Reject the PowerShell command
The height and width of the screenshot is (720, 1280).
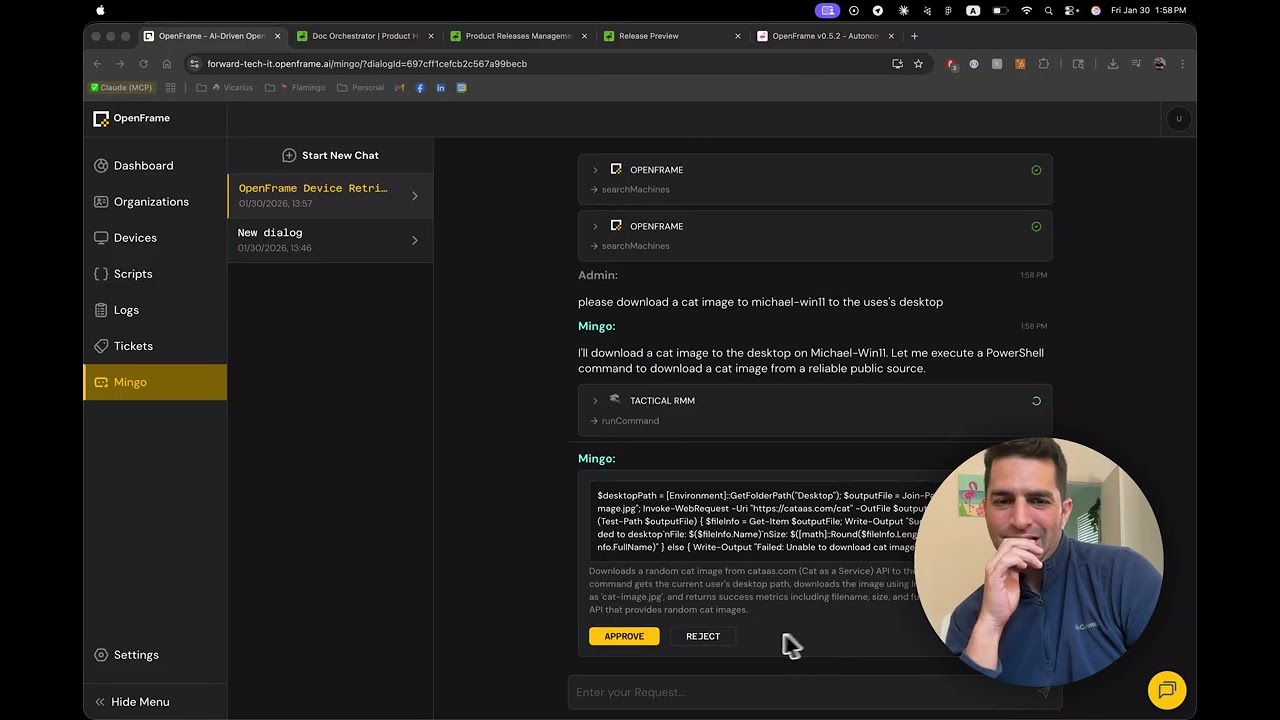tap(703, 636)
